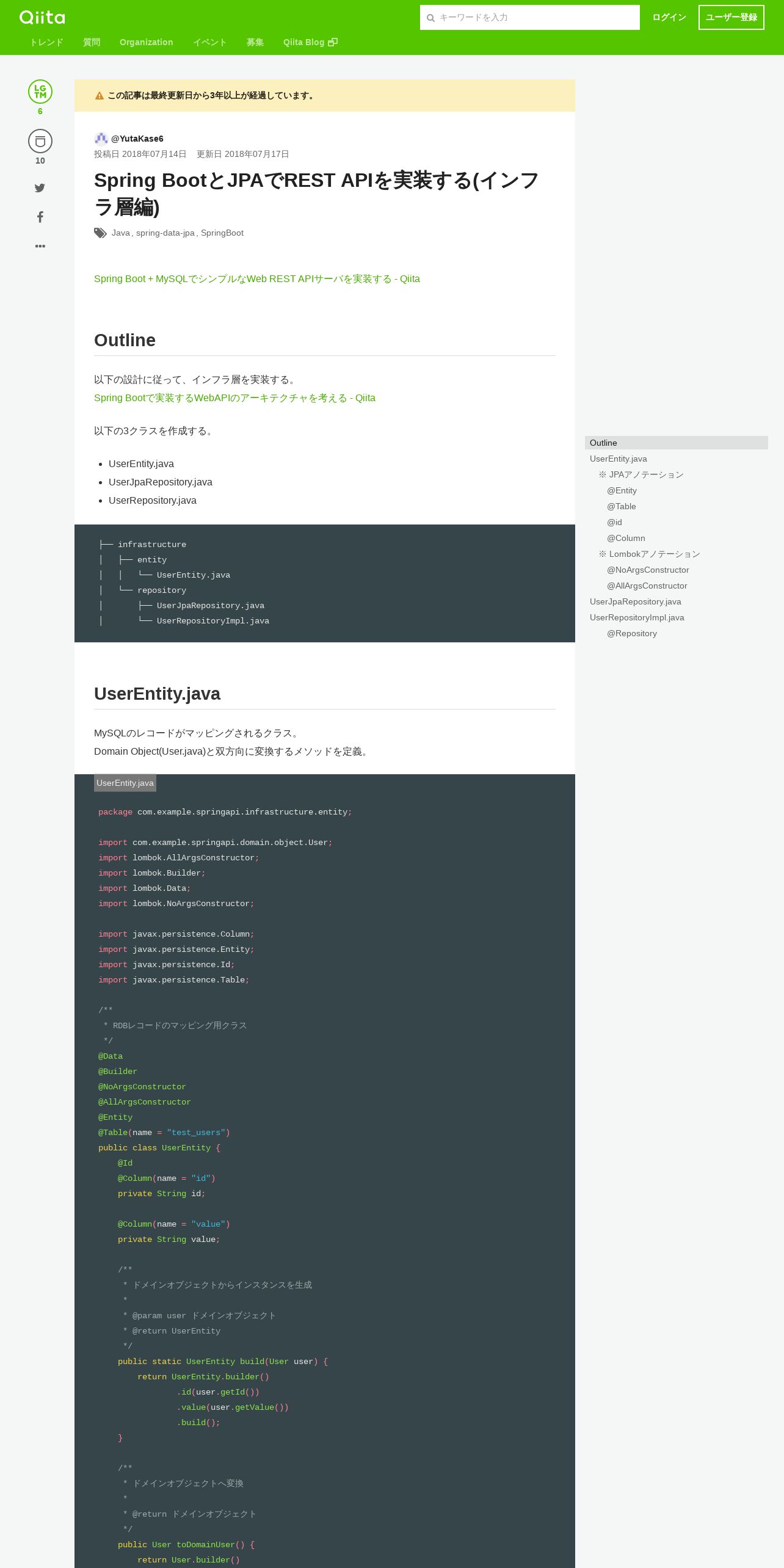Click the UserJpaRepository.java bullet item
The image size is (784, 1568).
(x=161, y=482)
